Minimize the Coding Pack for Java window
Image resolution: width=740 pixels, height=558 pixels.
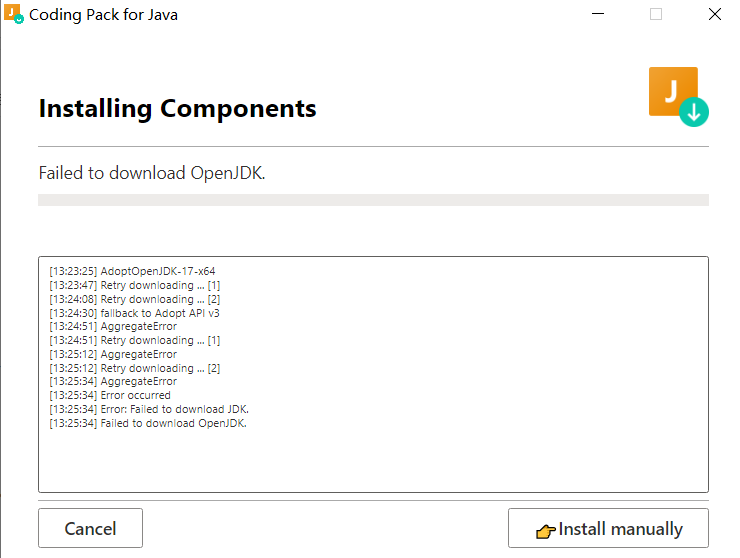click(x=598, y=14)
